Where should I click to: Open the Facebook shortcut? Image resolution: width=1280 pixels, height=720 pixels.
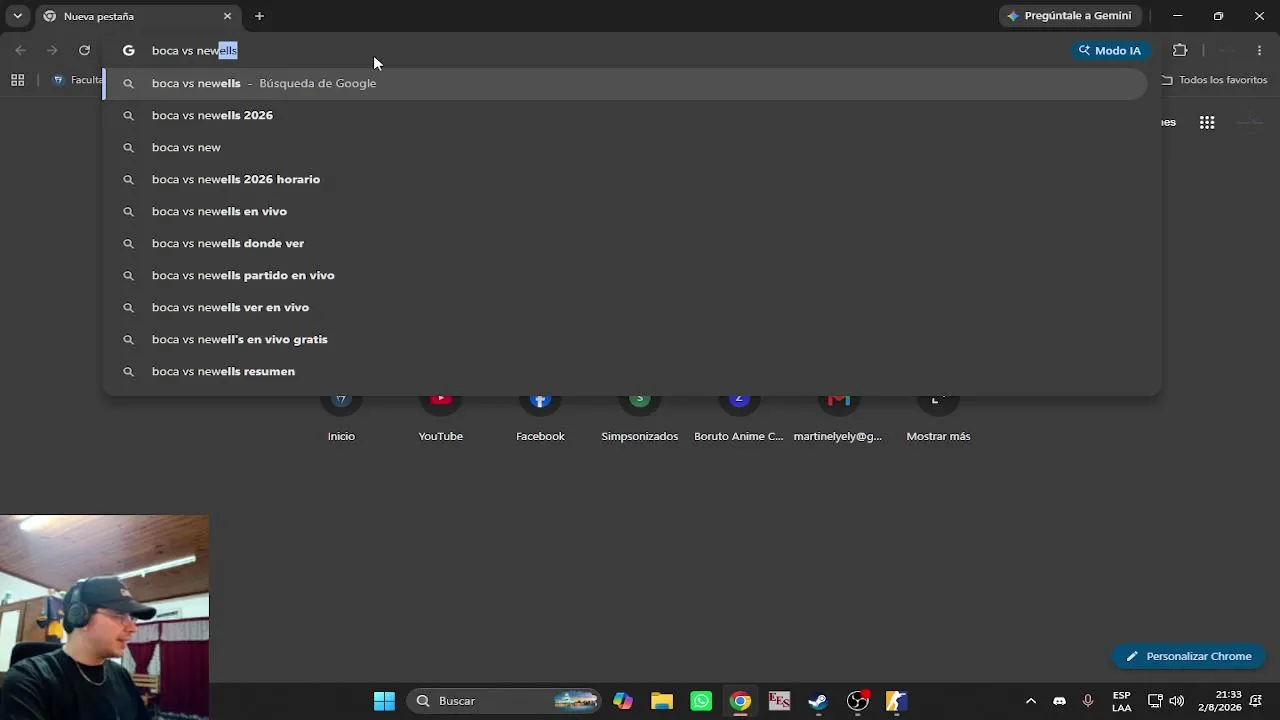540,418
